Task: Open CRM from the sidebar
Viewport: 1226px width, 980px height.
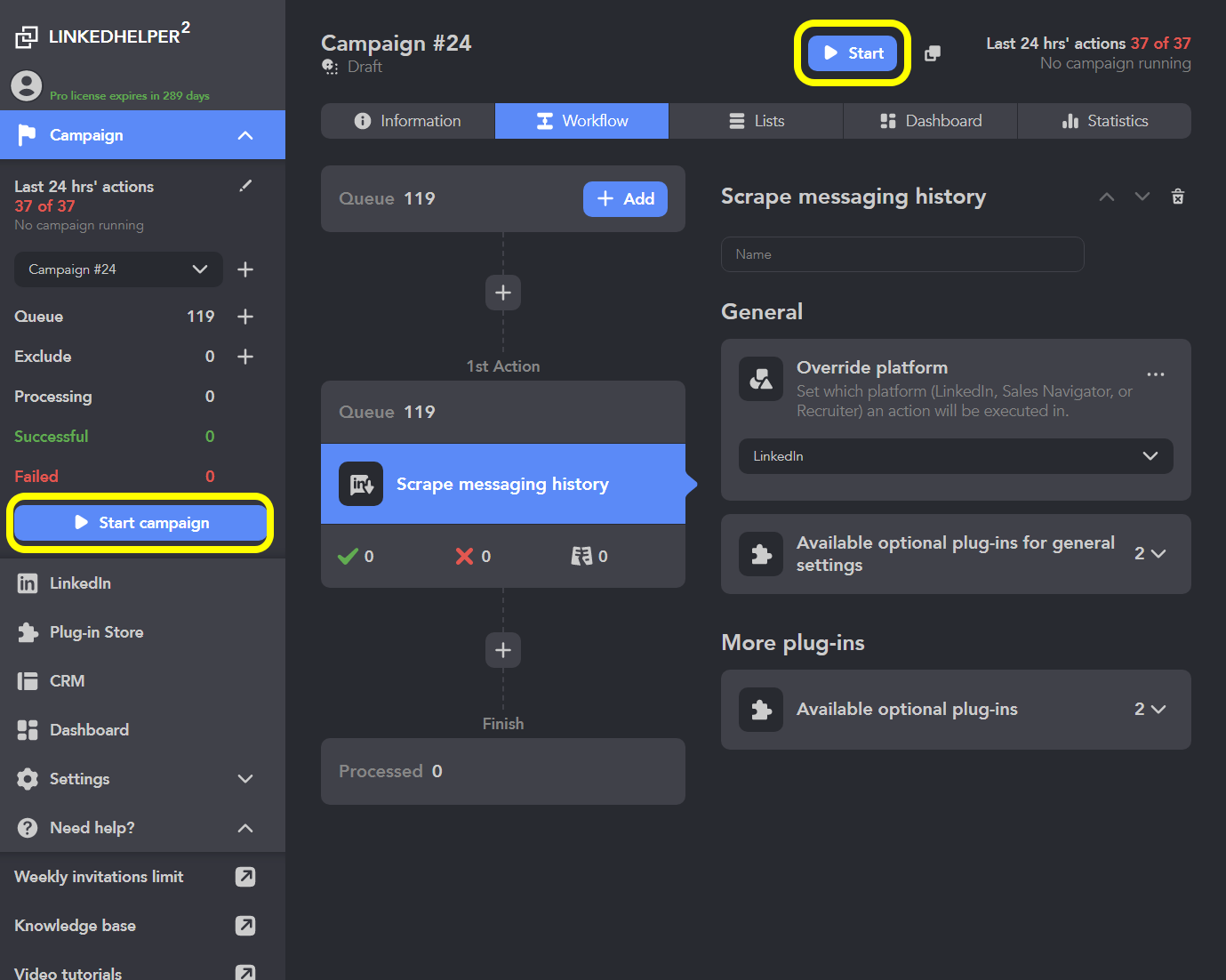Action: click(142, 681)
